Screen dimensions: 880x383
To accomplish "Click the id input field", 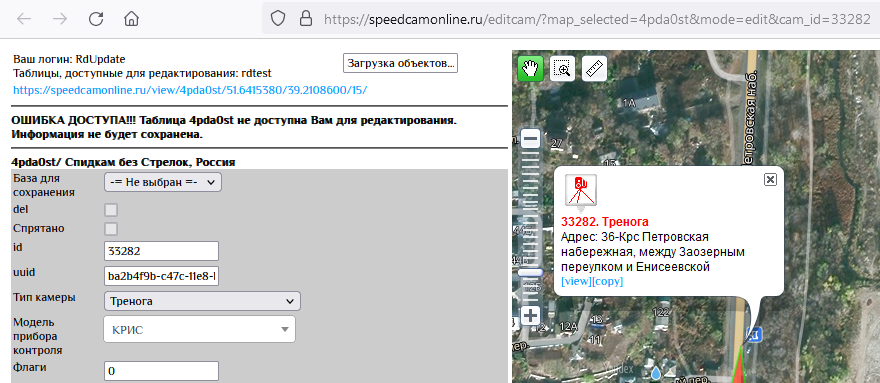I will 162,251.
